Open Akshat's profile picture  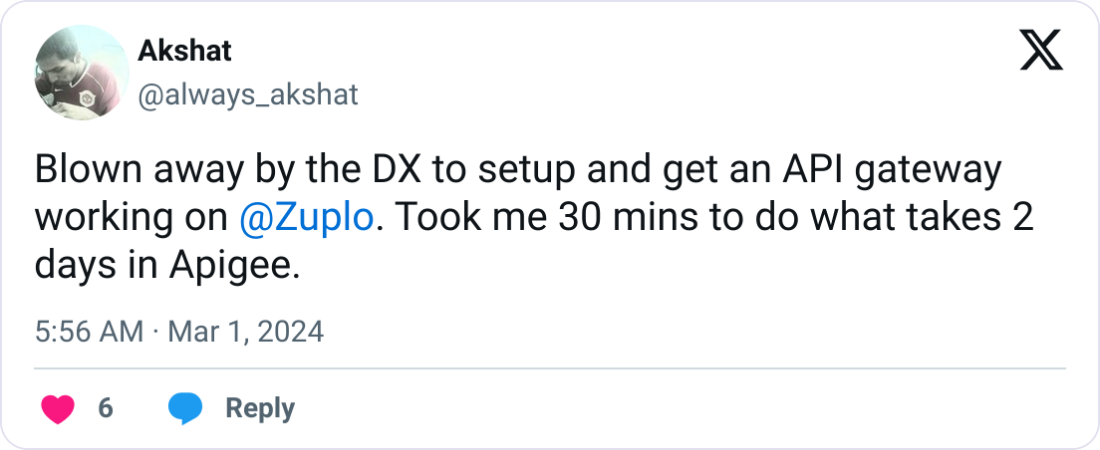coord(73,72)
